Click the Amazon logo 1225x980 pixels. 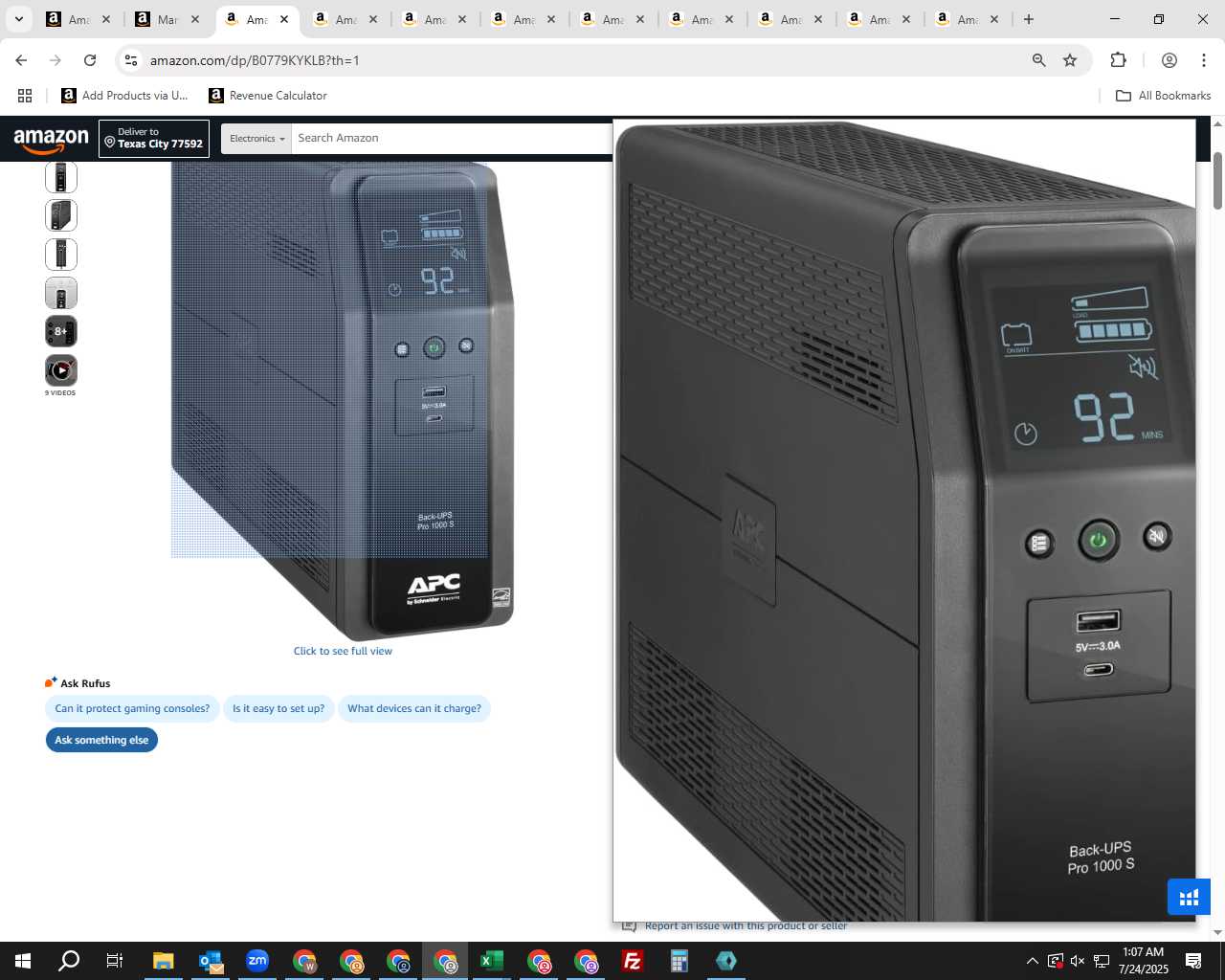[x=52, y=140]
